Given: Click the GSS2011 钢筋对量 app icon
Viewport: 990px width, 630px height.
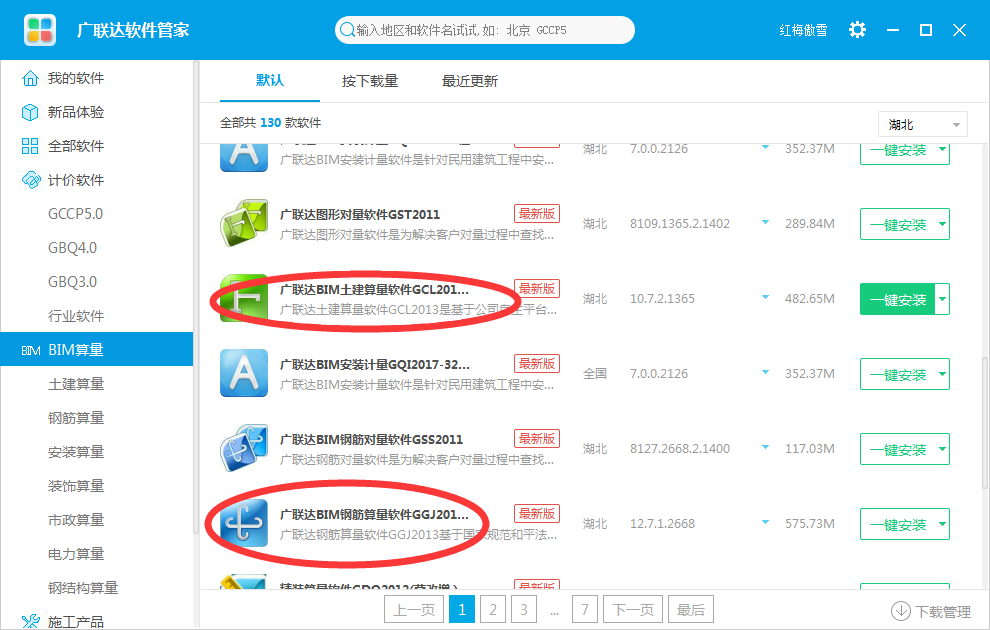Looking at the screenshot, I should tap(244, 448).
